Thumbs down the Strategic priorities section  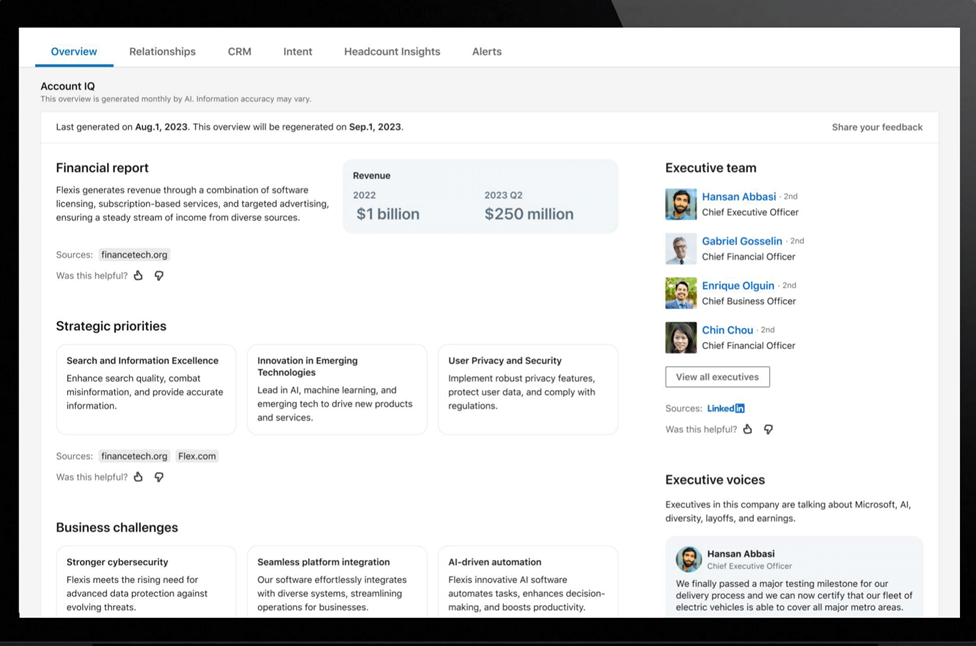pyautogui.click(x=159, y=478)
